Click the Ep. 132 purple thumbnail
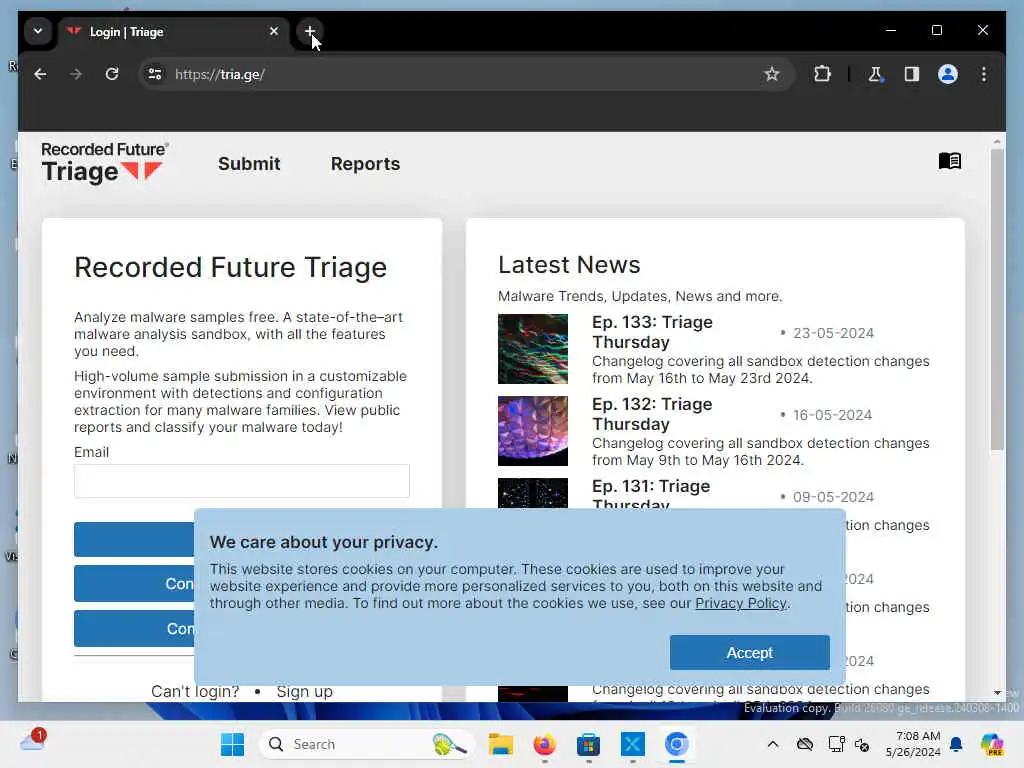The height and width of the screenshot is (768, 1024). point(533,431)
